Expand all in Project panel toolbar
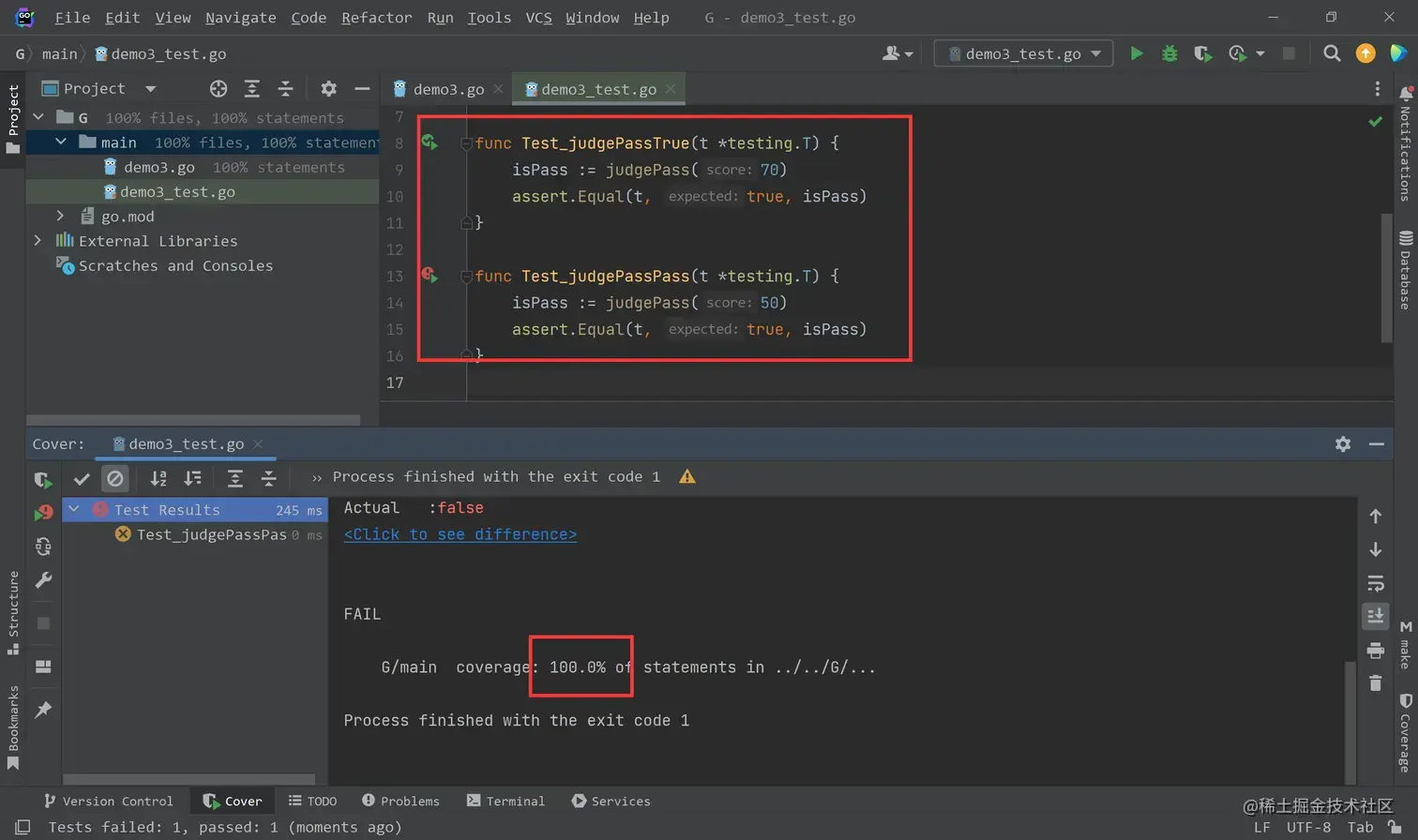 coord(251,88)
